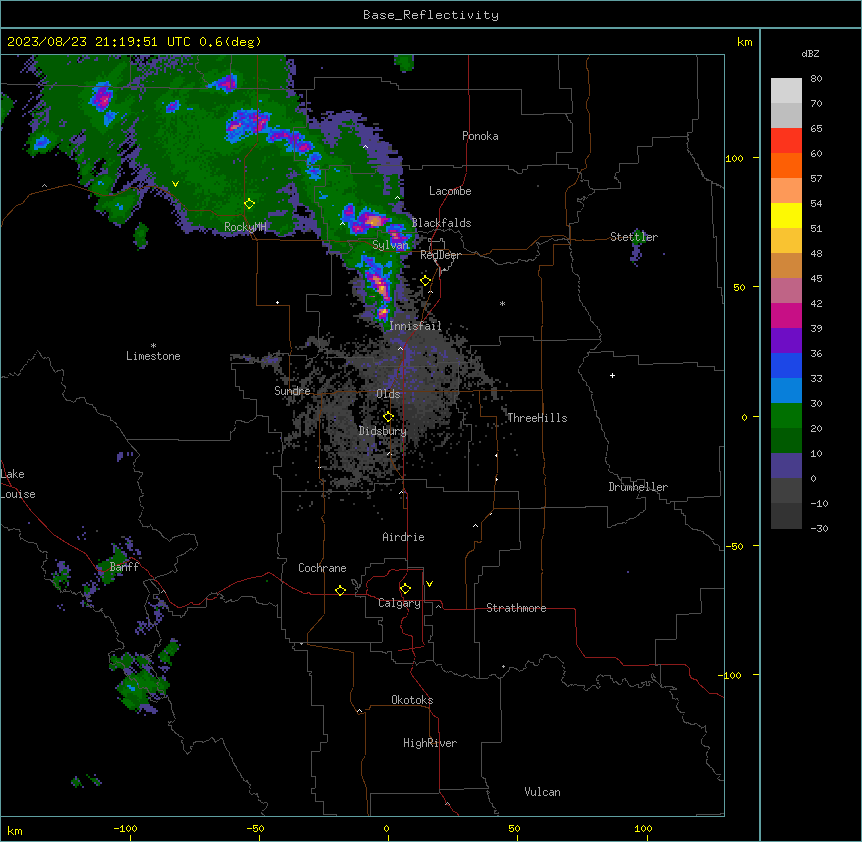Click the yellow V marker northwest of RockyMH

click(x=175, y=184)
